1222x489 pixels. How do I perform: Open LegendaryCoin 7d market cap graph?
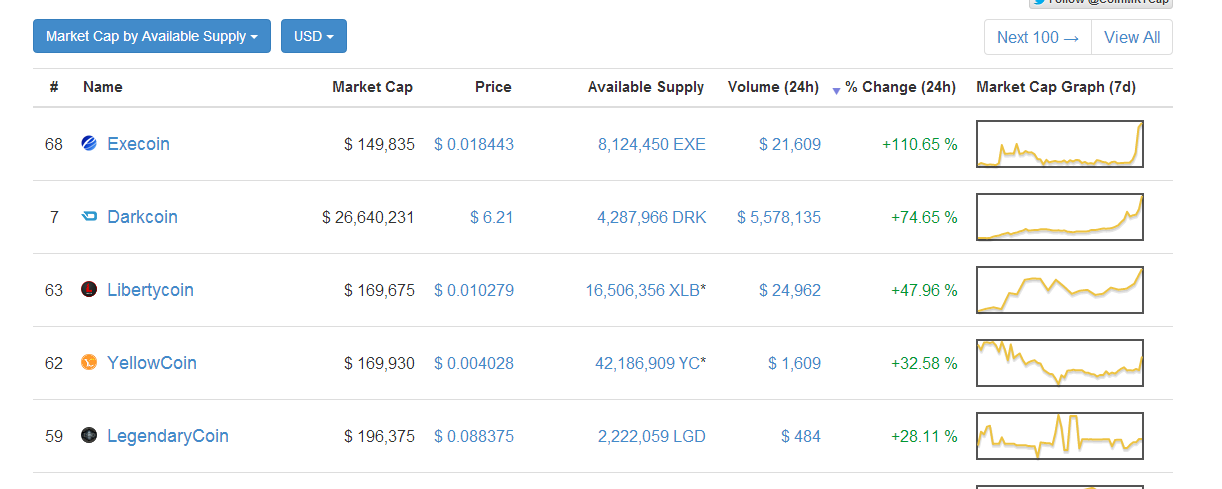[1060, 436]
